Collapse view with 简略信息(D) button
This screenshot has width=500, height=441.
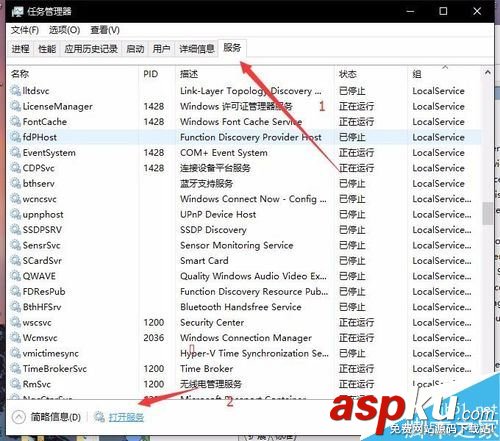pos(47,417)
